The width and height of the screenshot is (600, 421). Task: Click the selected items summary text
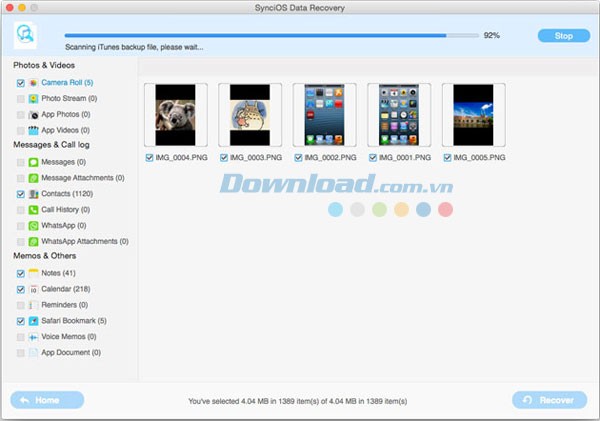298,401
